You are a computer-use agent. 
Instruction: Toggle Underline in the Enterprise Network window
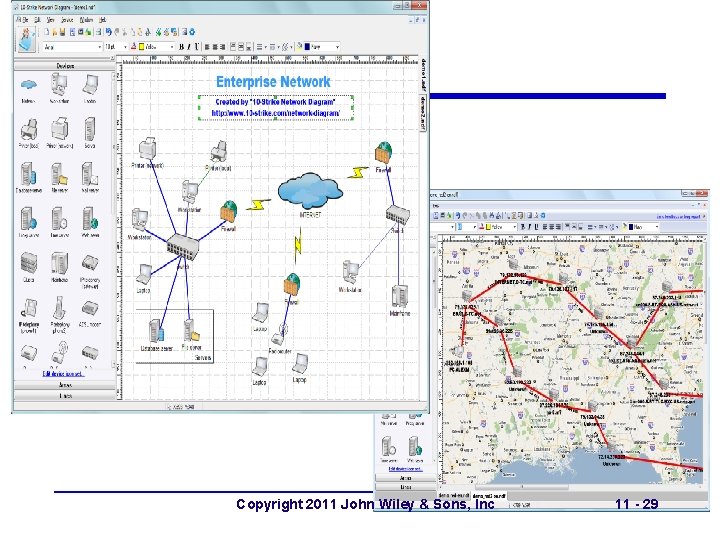pyautogui.click(x=197, y=47)
